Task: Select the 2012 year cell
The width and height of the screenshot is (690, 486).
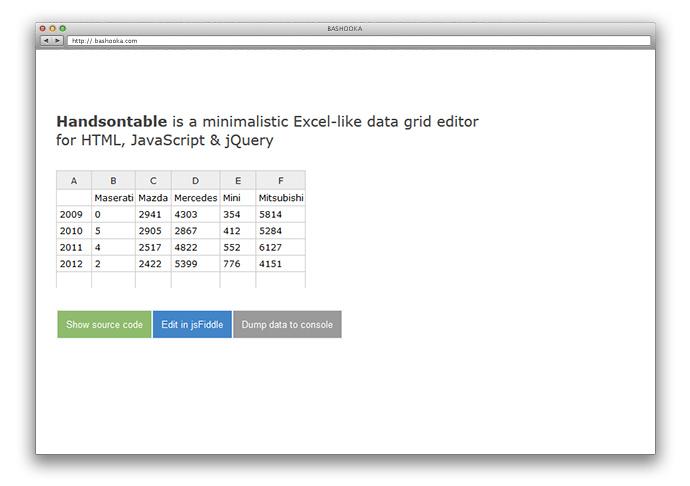Action: 74,264
